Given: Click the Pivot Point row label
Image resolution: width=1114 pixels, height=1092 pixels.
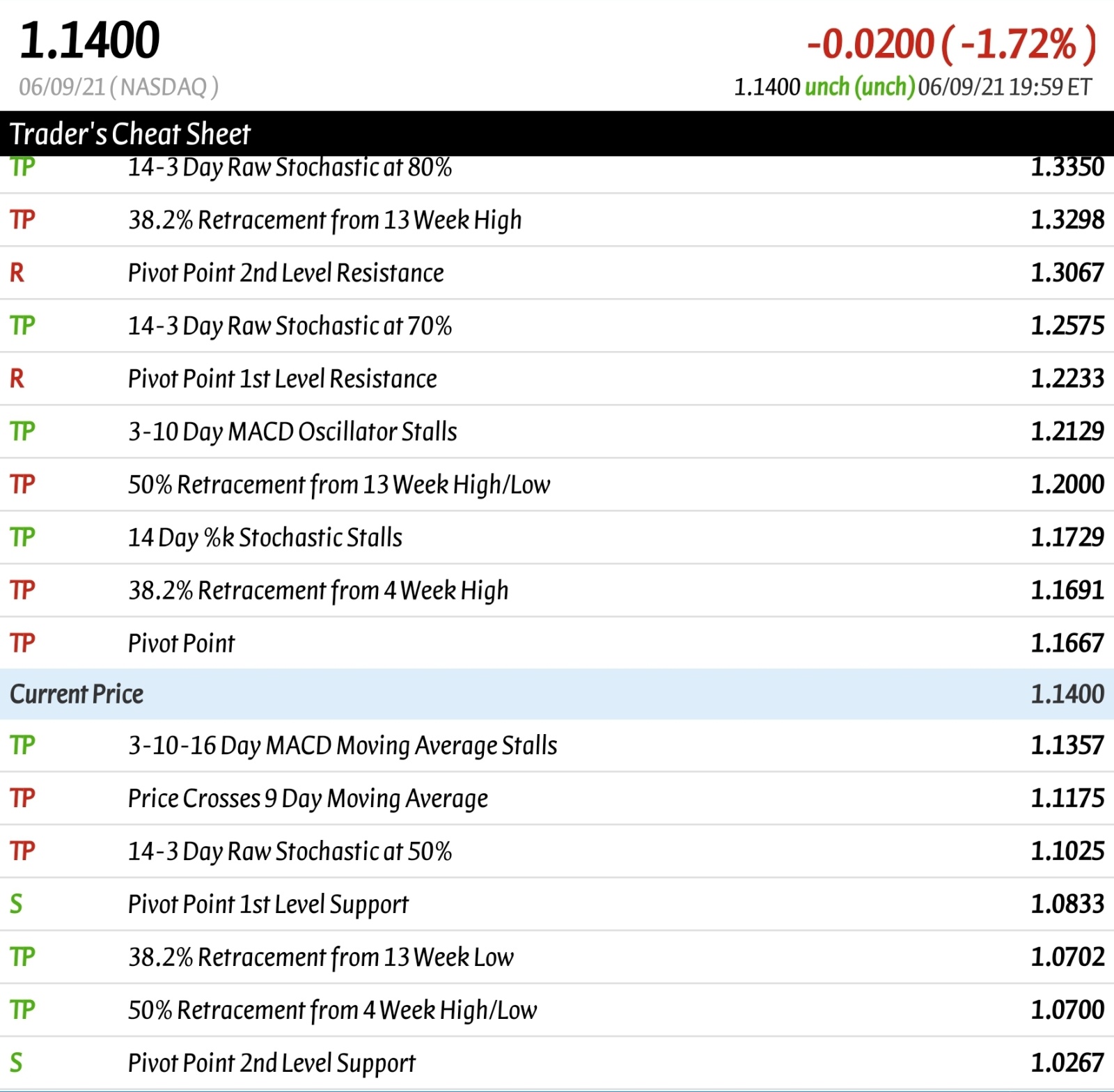Looking at the screenshot, I should coord(181,643).
